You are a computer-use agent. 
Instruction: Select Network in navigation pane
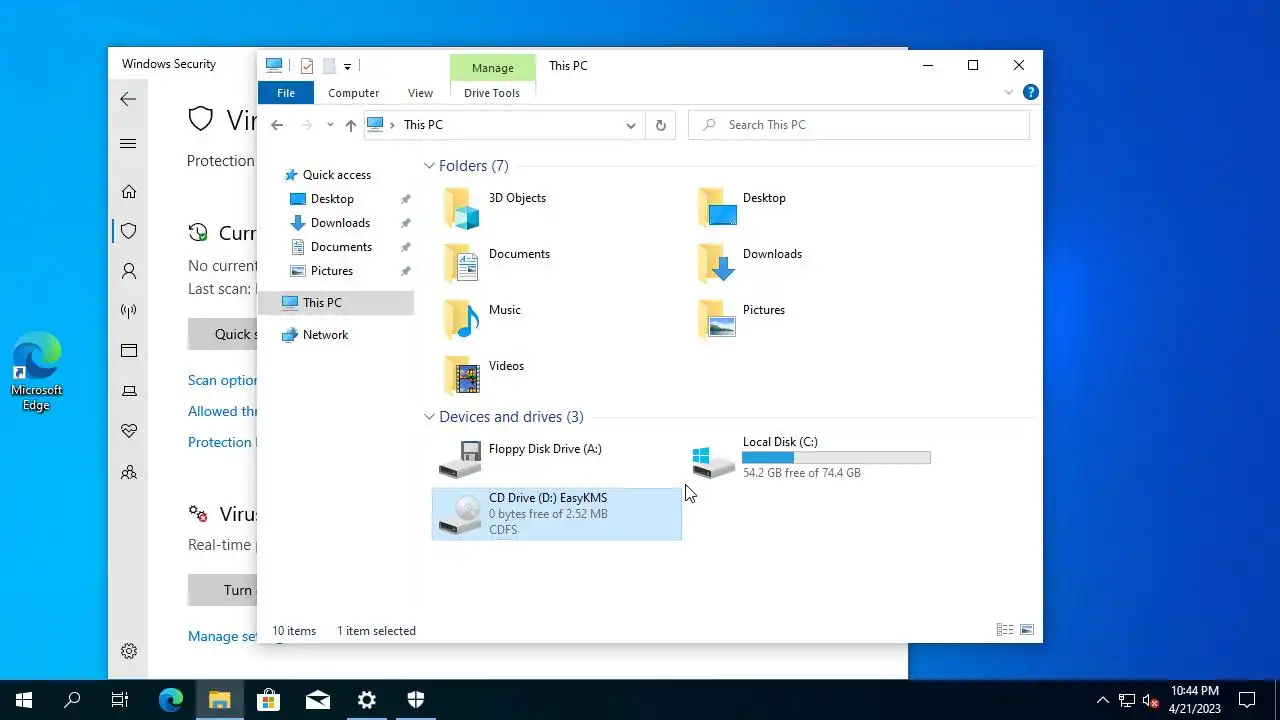tap(315, 335)
